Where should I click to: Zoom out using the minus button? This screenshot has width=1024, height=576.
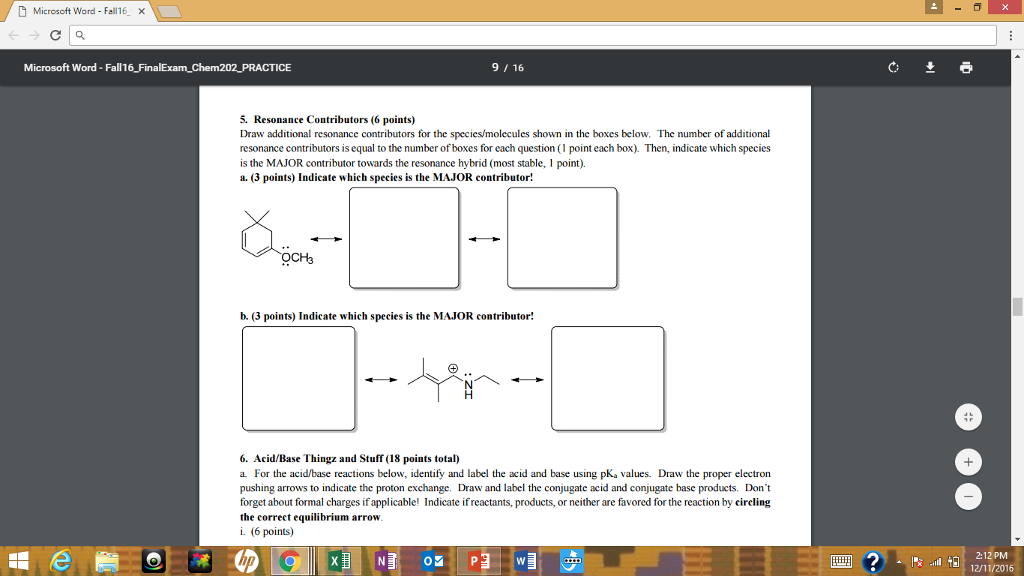pos(968,496)
